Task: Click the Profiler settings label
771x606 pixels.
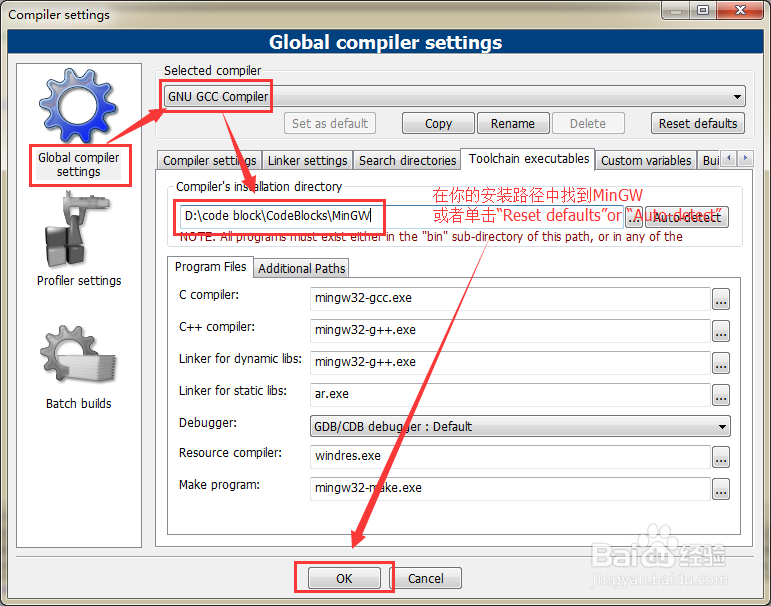Action: click(79, 280)
